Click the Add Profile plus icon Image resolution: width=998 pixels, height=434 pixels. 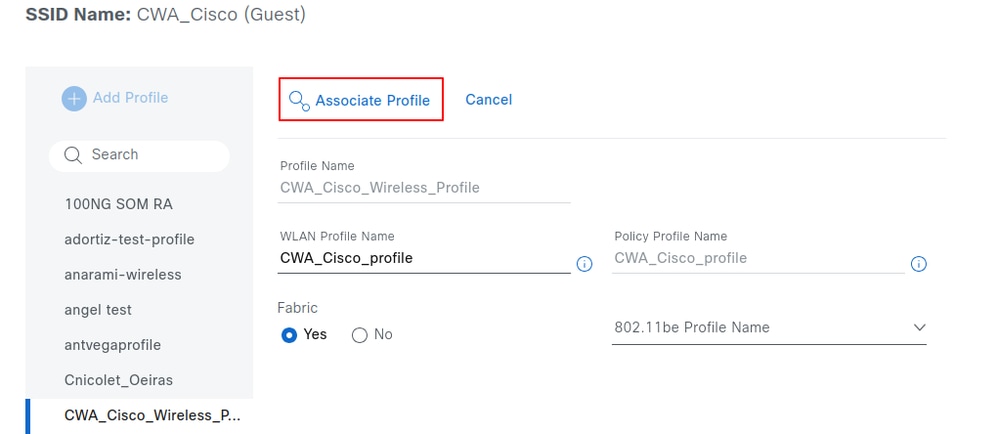[x=74, y=98]
